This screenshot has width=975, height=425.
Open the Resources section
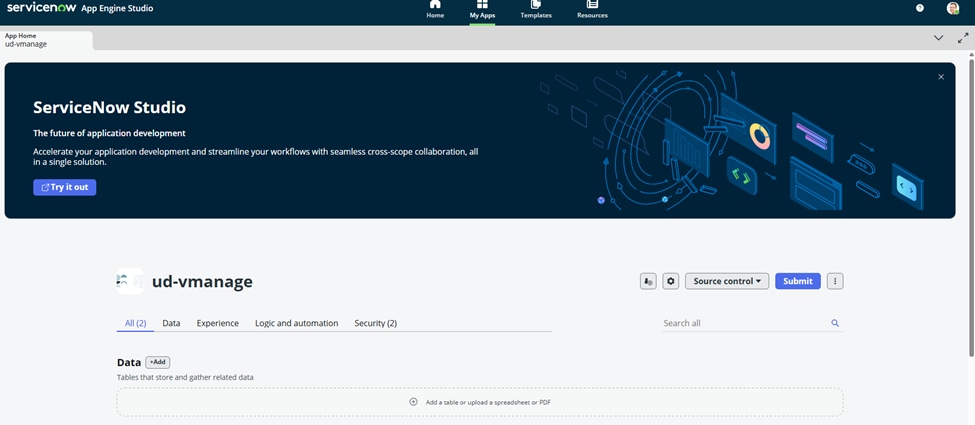click(x=592, y=10)
